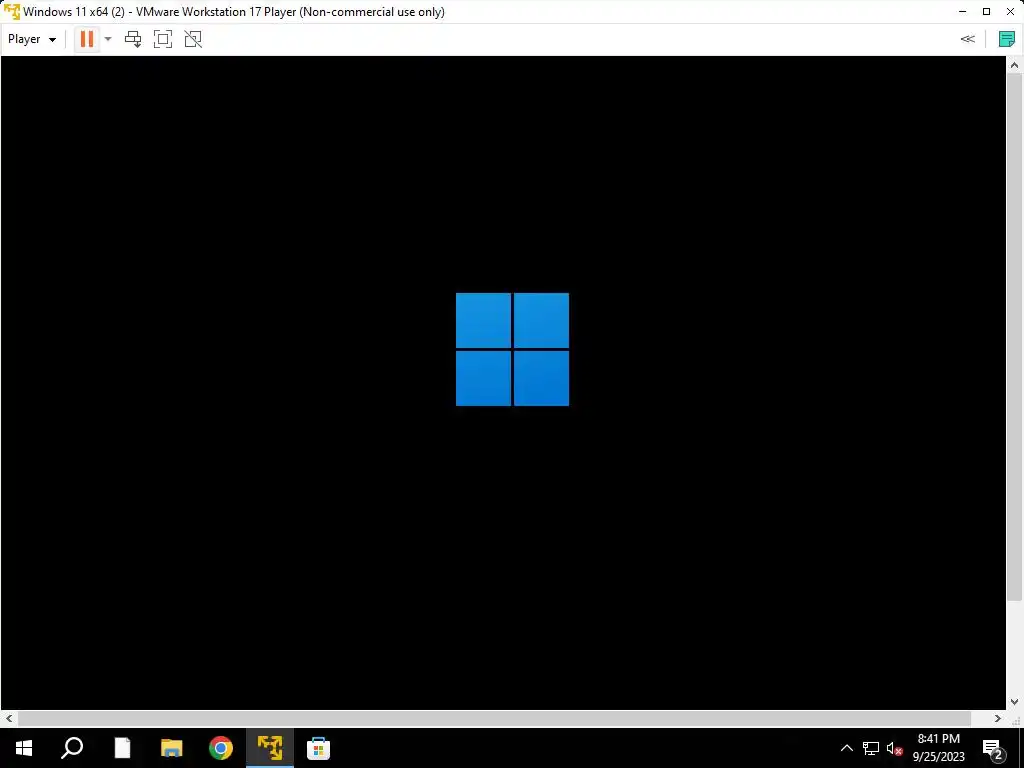The width and height of the screenshot is (1024, 768).
Task: Click the Windows 11 boot logo in the VM
Action: coord(512,349)
